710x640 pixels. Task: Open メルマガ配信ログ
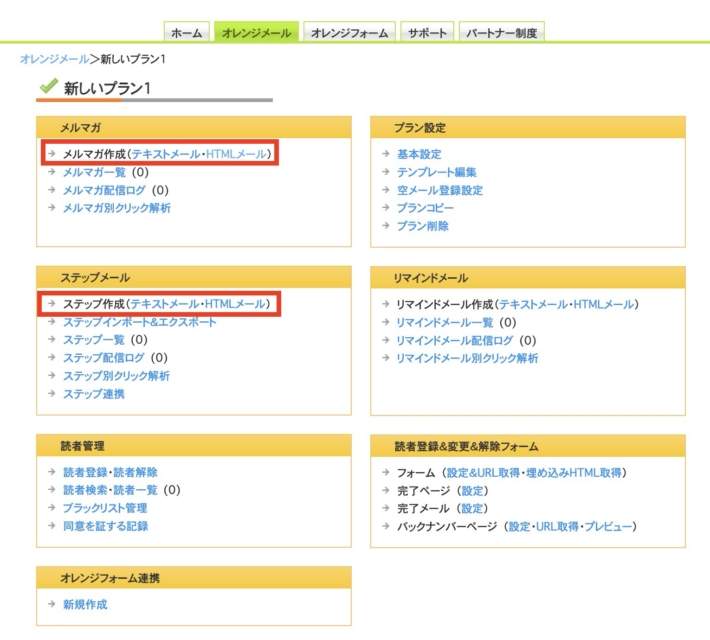tap(104, 190)
